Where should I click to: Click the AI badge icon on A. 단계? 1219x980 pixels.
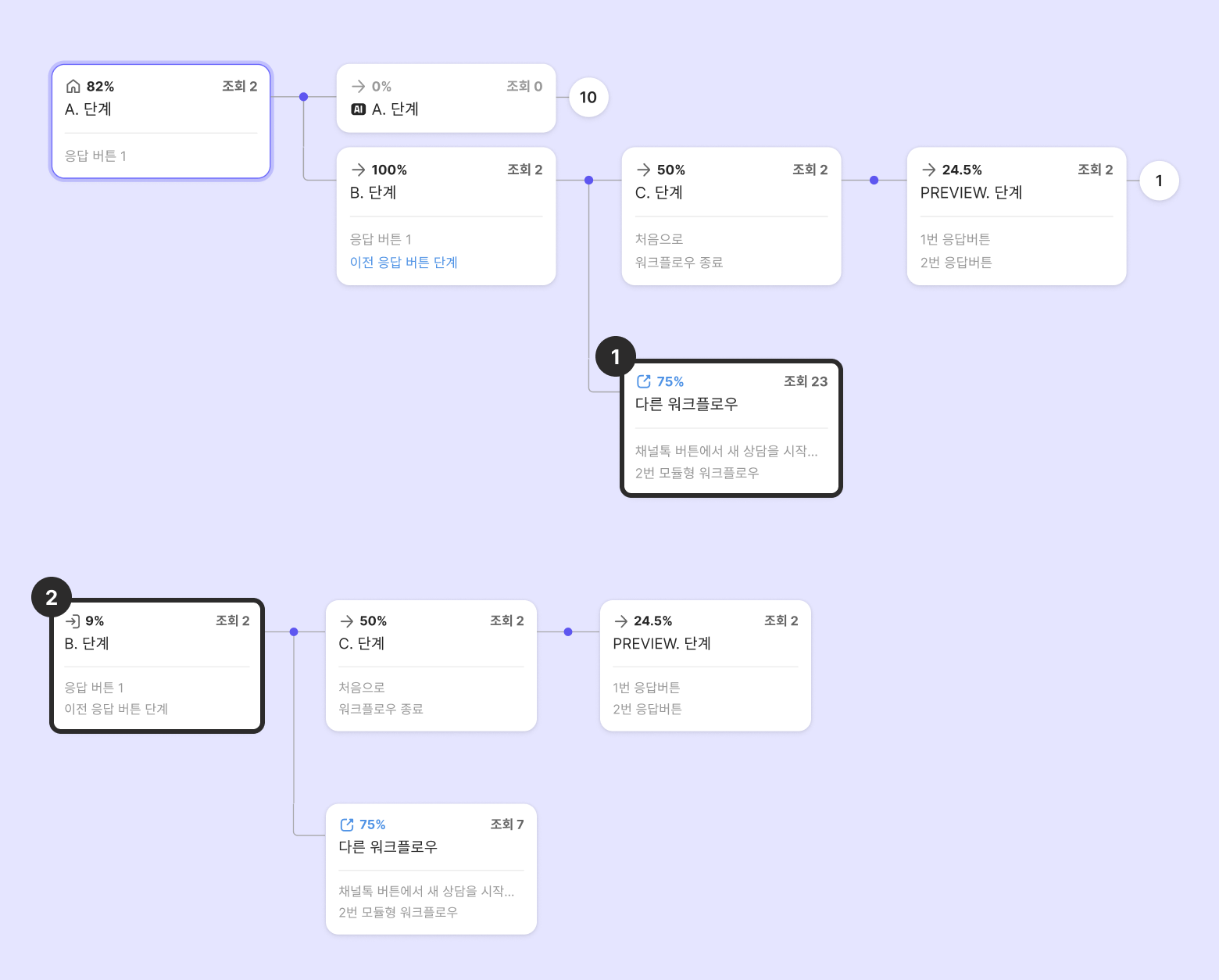point(359,109)
